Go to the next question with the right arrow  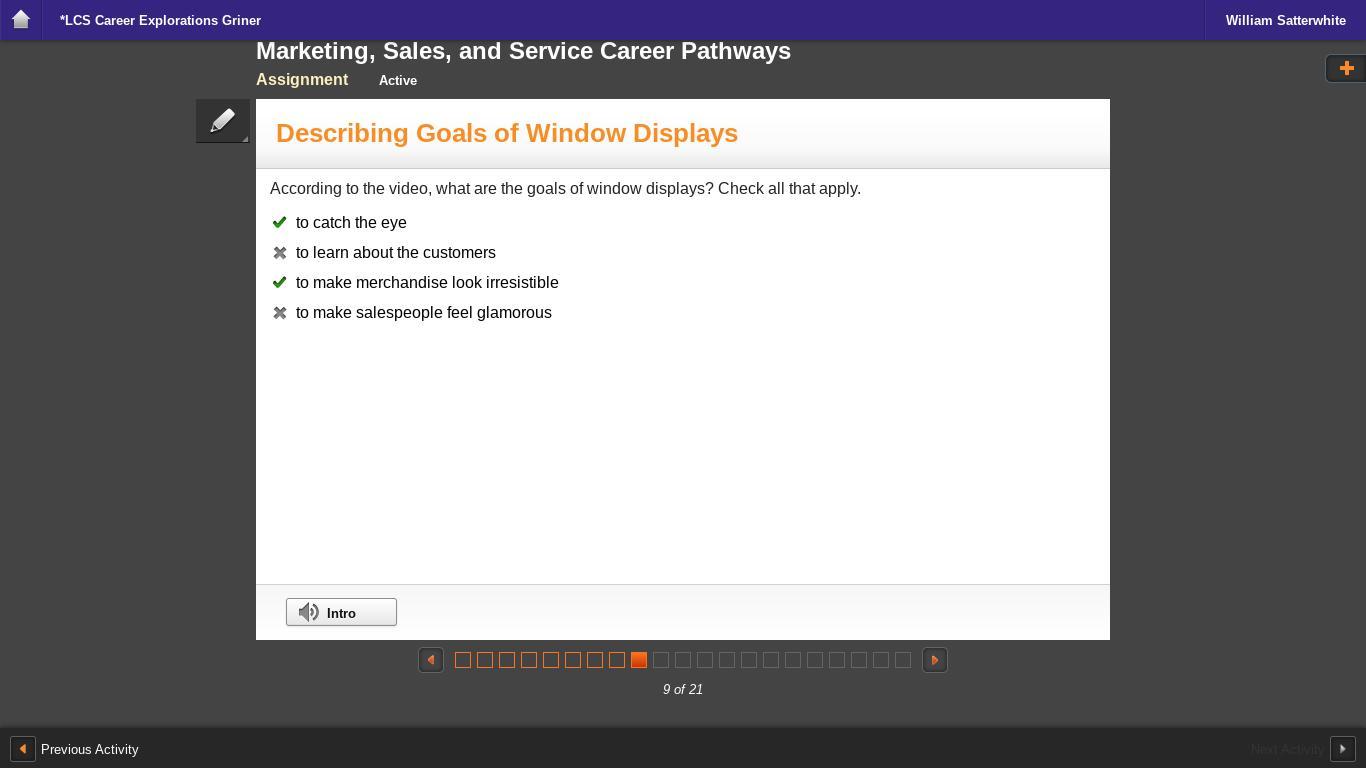935,660
